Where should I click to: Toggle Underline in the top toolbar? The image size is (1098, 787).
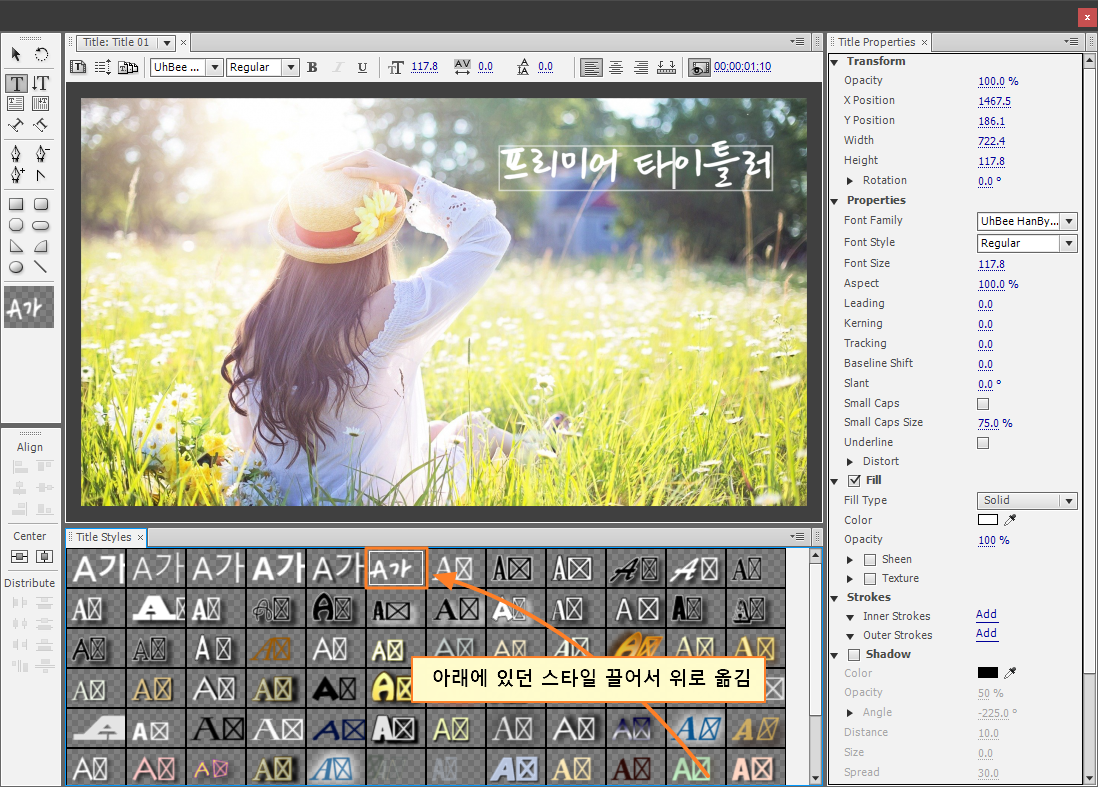362,67
